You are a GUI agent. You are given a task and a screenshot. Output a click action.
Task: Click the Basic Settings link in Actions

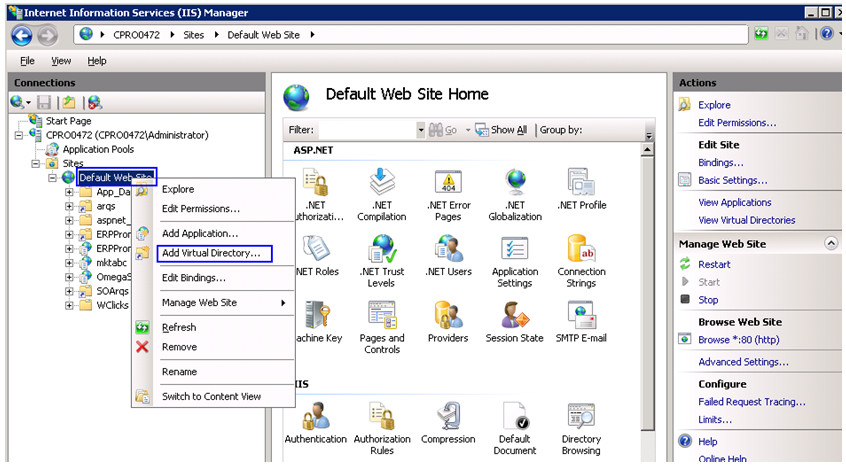[x=732, y=180]
